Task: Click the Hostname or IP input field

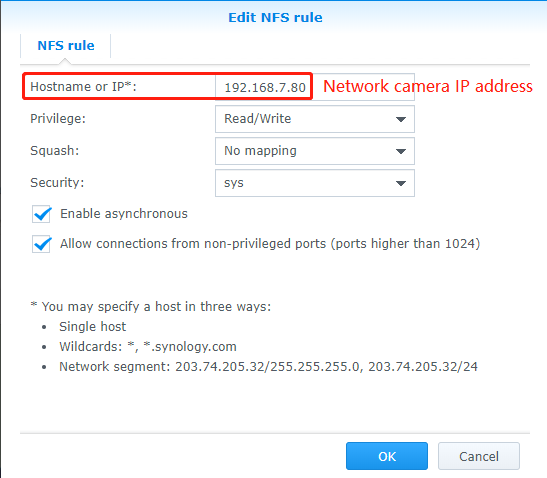Action: [315, 87]
